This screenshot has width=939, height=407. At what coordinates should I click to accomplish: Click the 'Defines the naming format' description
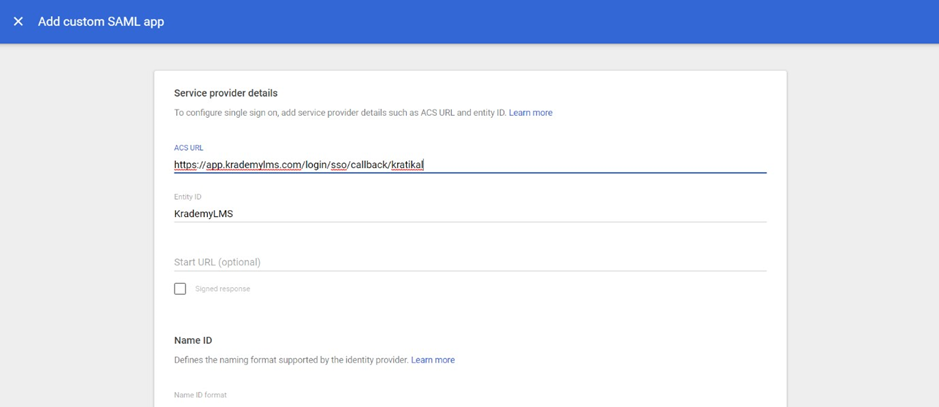tap(292, 360)
